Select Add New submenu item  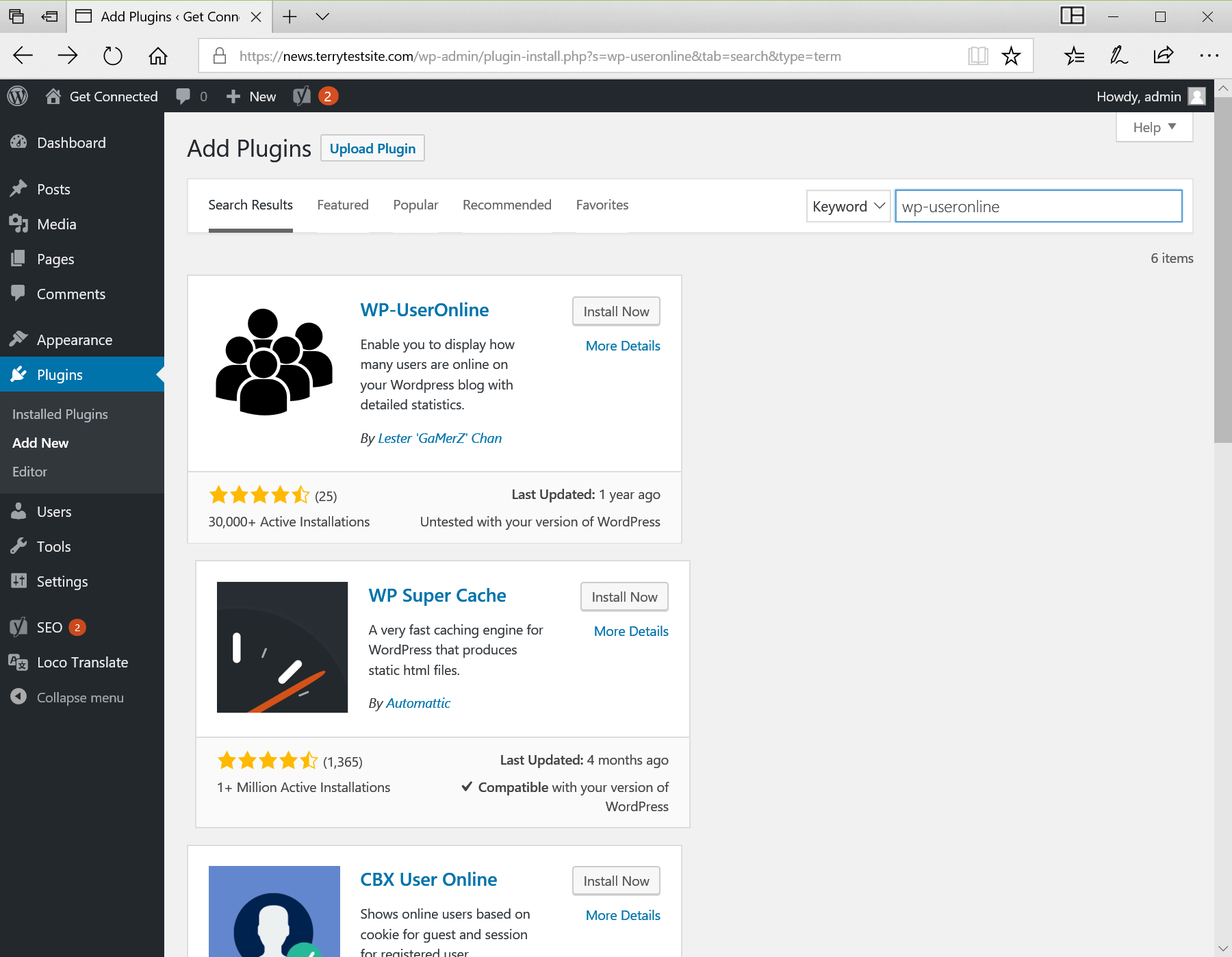click(40, 443)
